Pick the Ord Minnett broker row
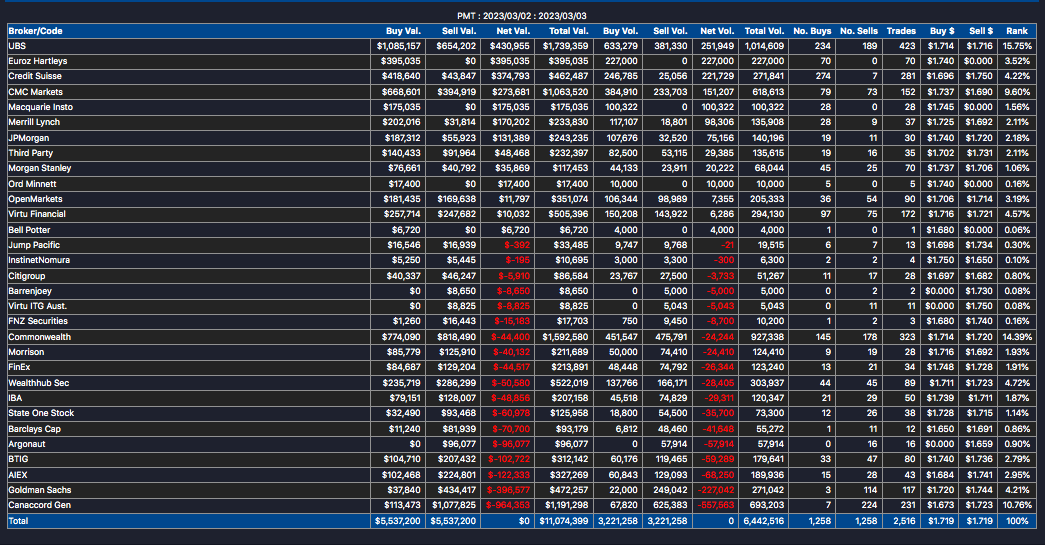The width and height of the screenshot is (1045, 545). point(522,184)
